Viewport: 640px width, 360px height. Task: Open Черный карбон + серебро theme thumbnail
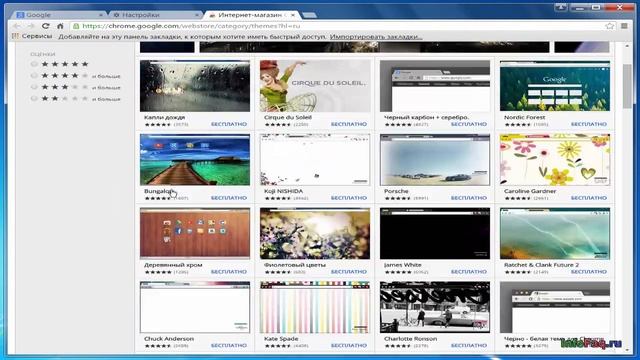pyautogui.click(x=435, y=86)
